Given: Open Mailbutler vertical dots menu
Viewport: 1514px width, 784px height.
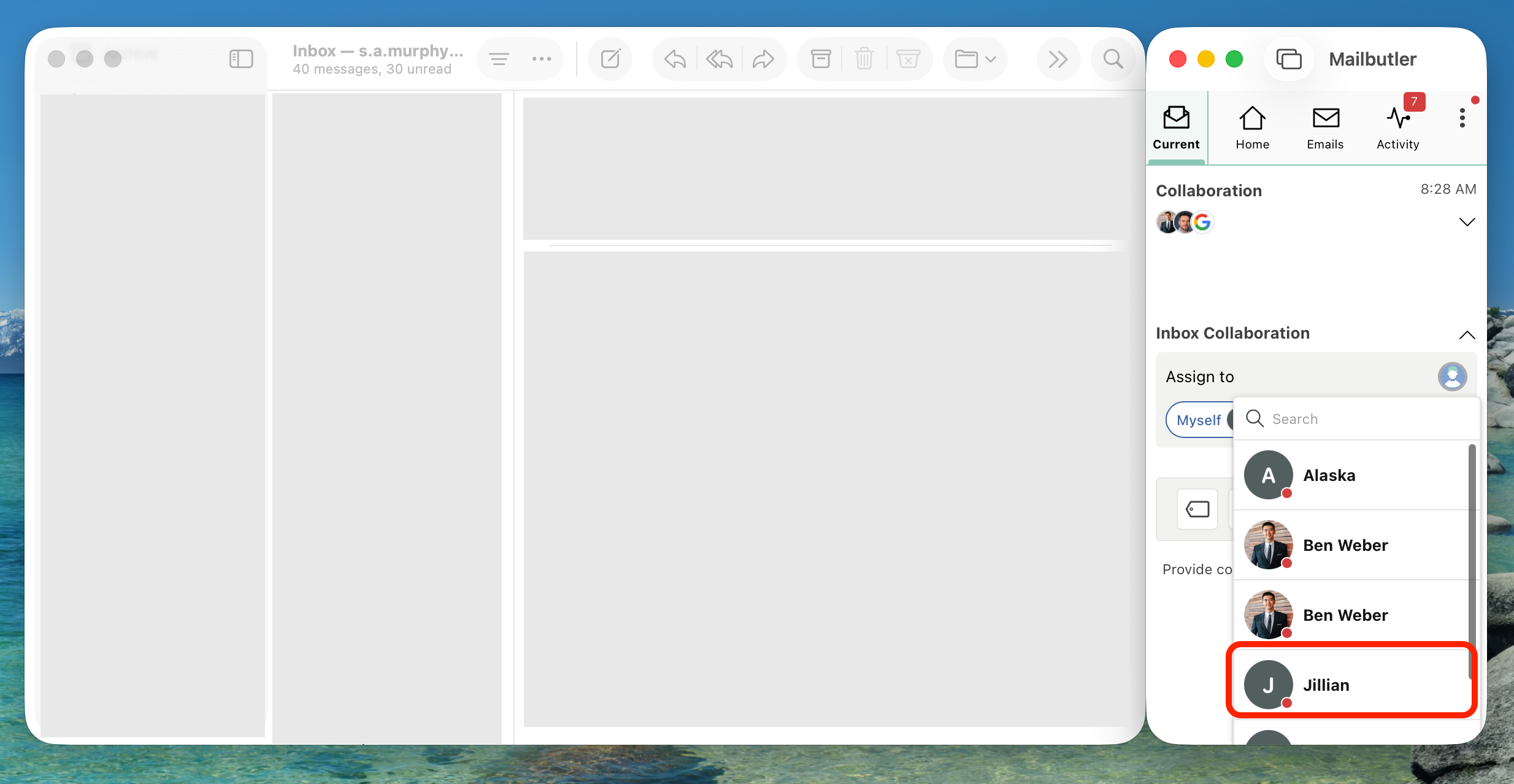Looking at the screenshot, I should coord(1462,118).
